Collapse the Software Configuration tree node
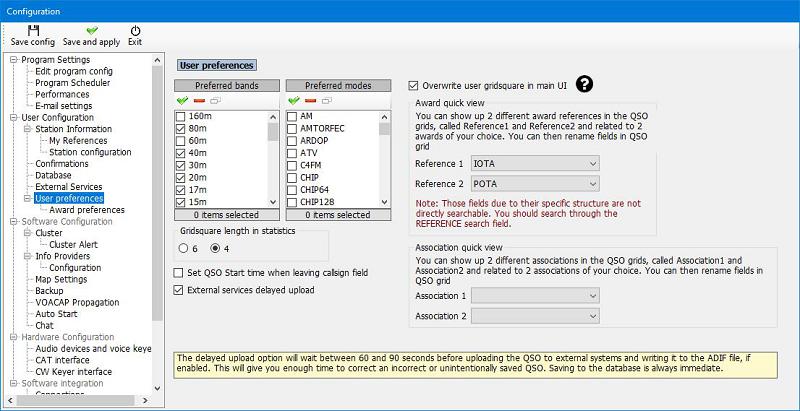 (x=13, y=221)
